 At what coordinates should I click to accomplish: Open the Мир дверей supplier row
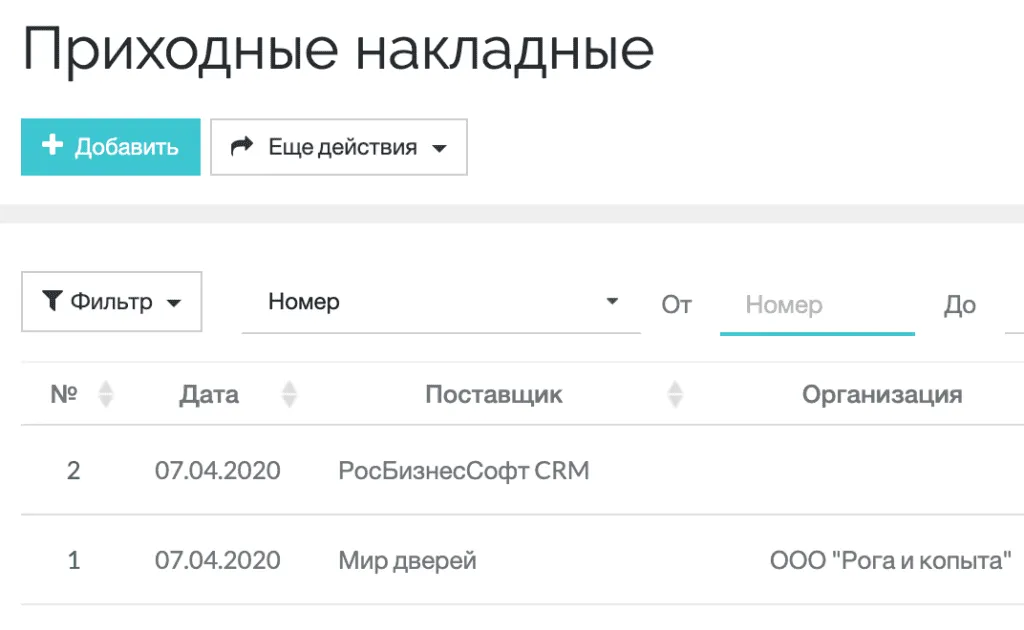[407, 560]
